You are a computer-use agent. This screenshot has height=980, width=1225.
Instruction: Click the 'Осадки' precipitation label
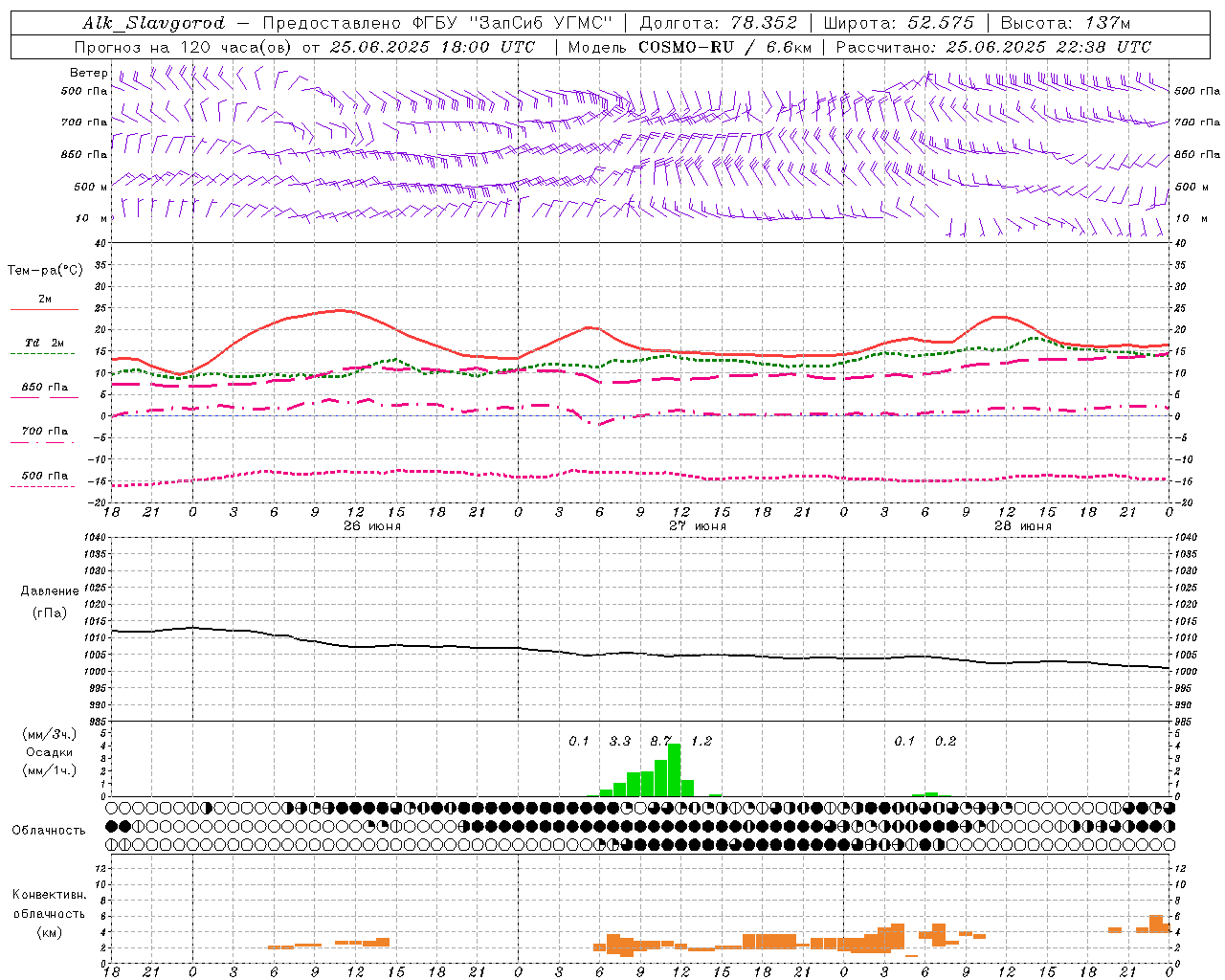click(x=50, y=751)
